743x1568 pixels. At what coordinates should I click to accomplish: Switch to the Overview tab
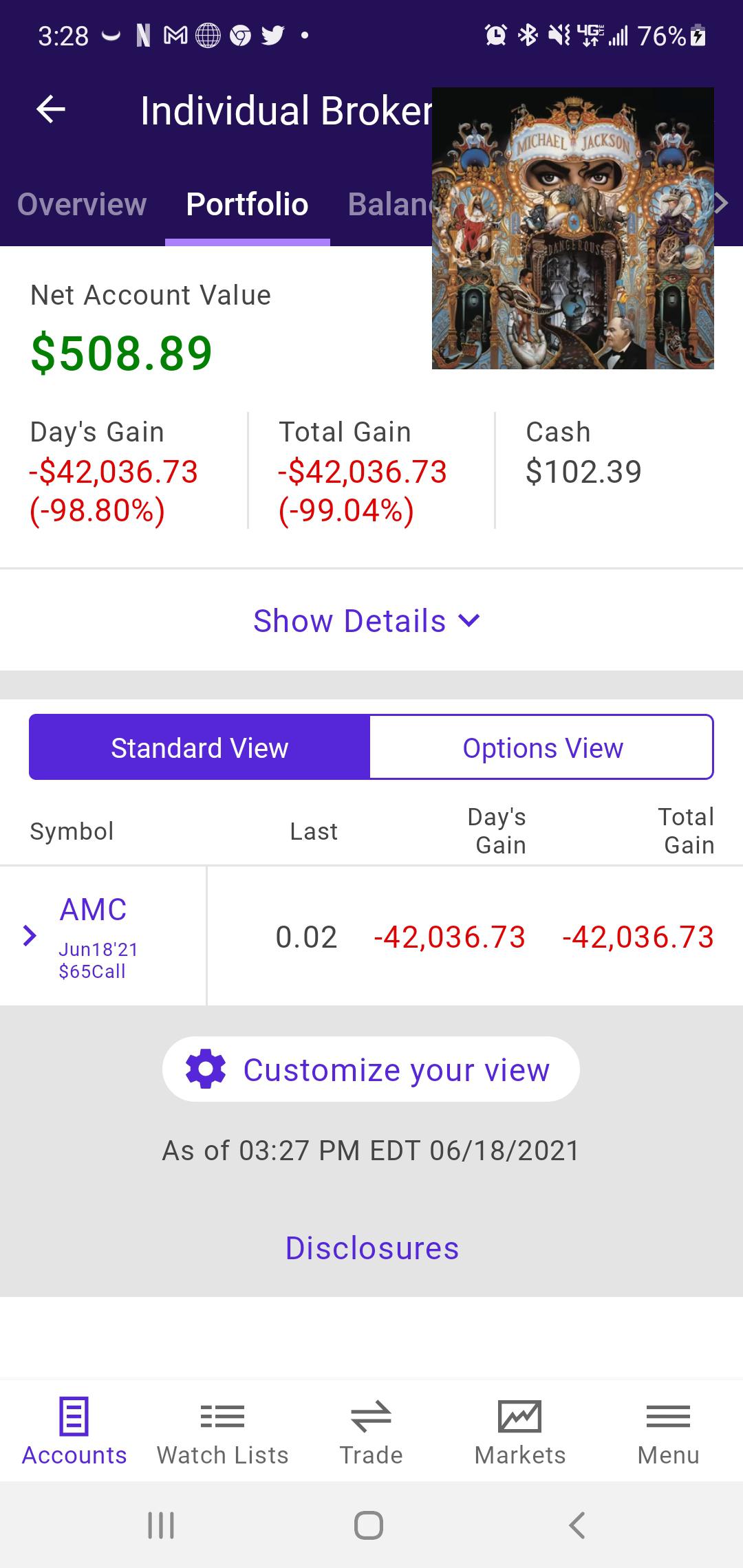82,204
